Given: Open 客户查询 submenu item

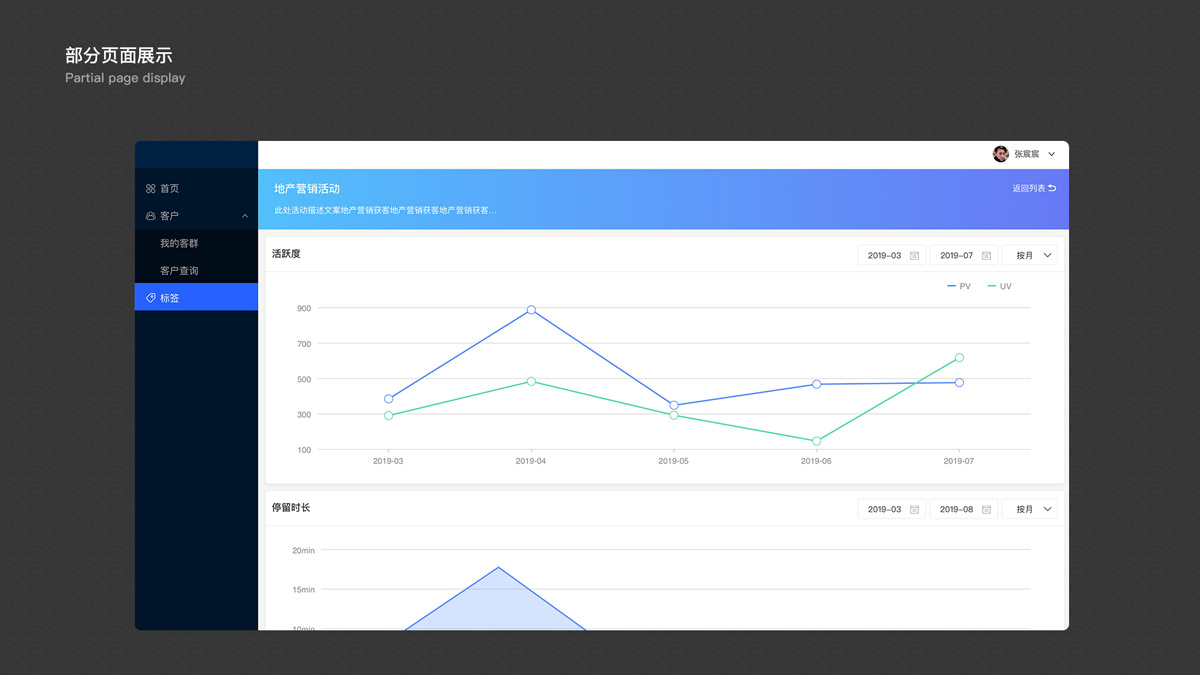Looking at the screenshot, I should [x=196, y=271].
